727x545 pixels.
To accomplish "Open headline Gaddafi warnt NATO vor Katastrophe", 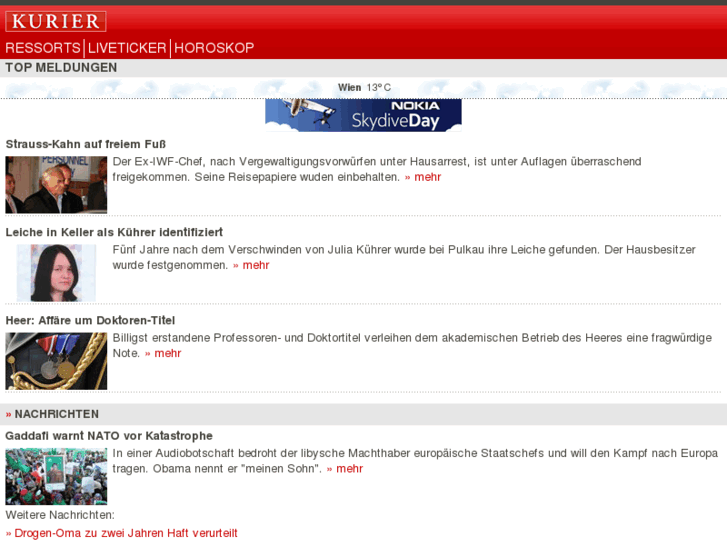I will (109, 436).
